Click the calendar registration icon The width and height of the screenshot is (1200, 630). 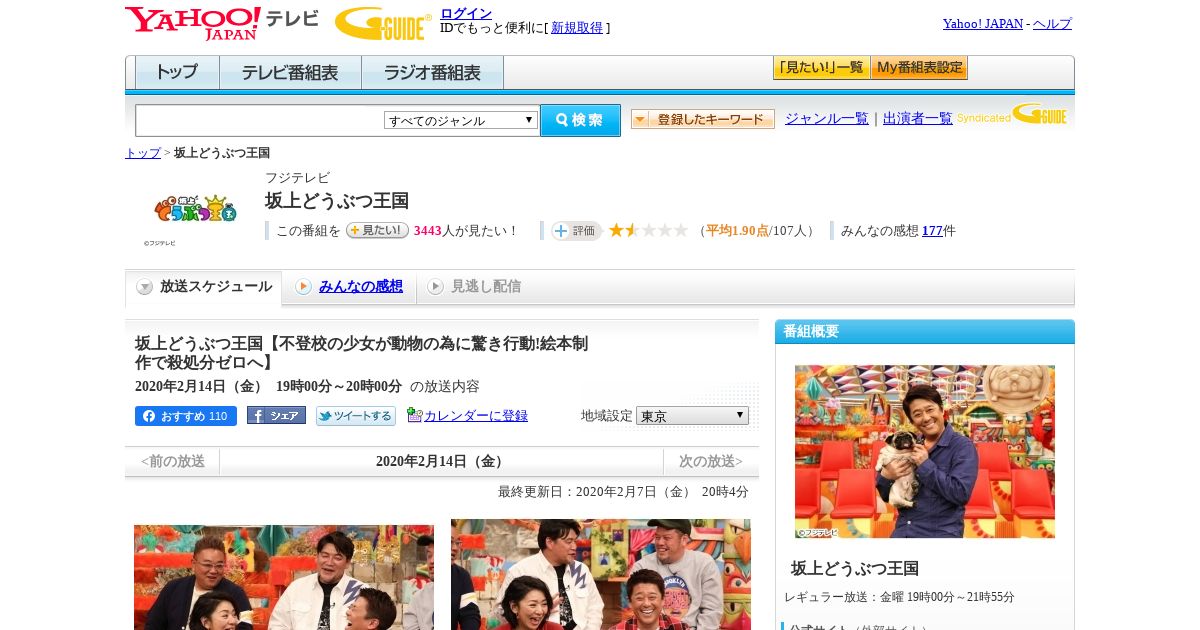415,415
